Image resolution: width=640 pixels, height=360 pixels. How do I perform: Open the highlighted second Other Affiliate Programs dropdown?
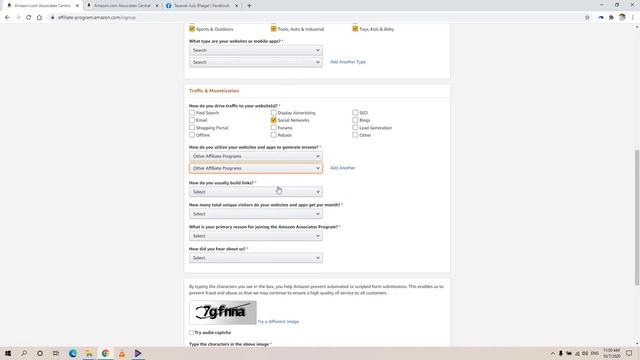point(256,168)
